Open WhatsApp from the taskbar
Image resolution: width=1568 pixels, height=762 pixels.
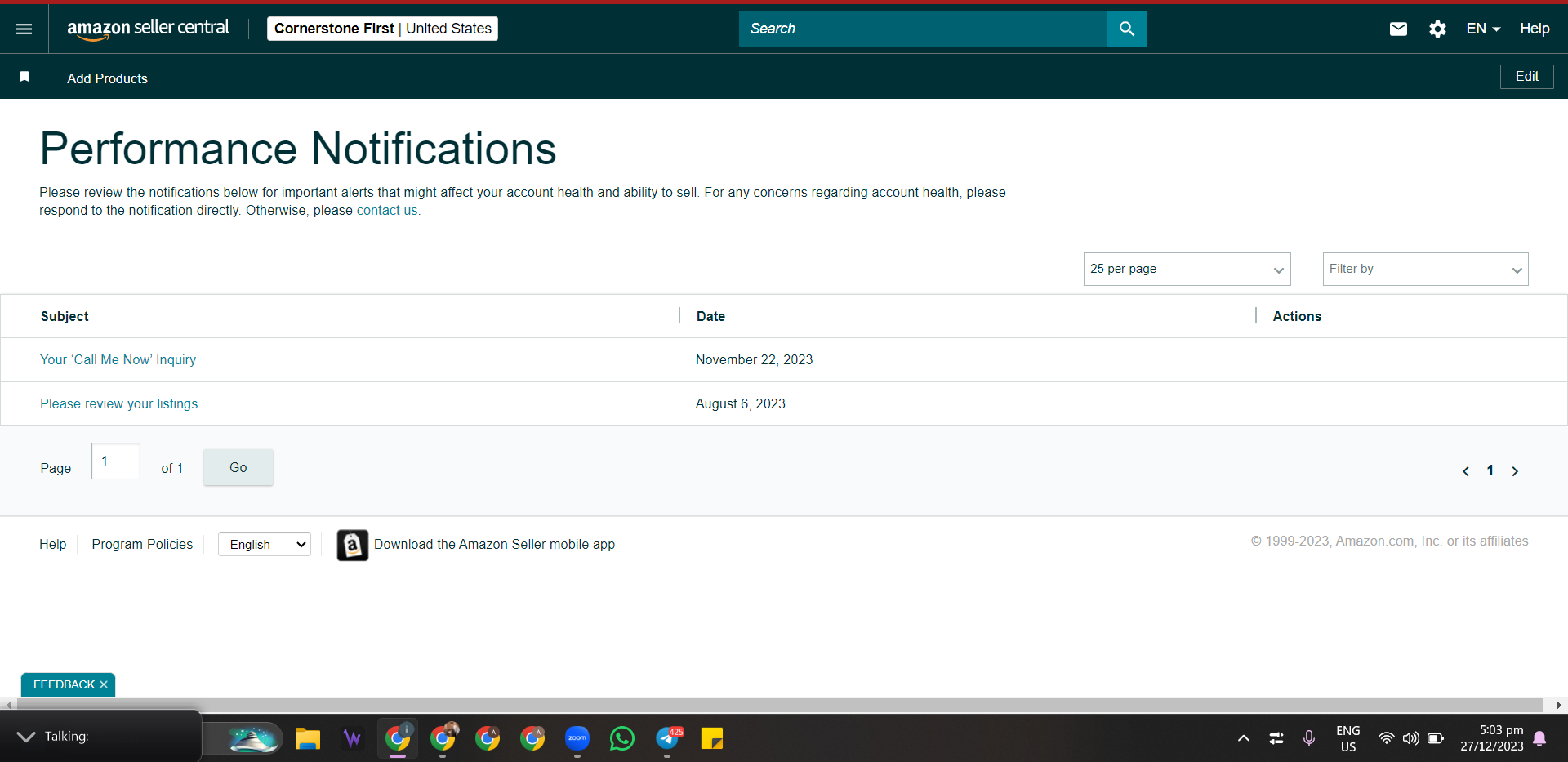pyautogui.click(x=622, y=738)
